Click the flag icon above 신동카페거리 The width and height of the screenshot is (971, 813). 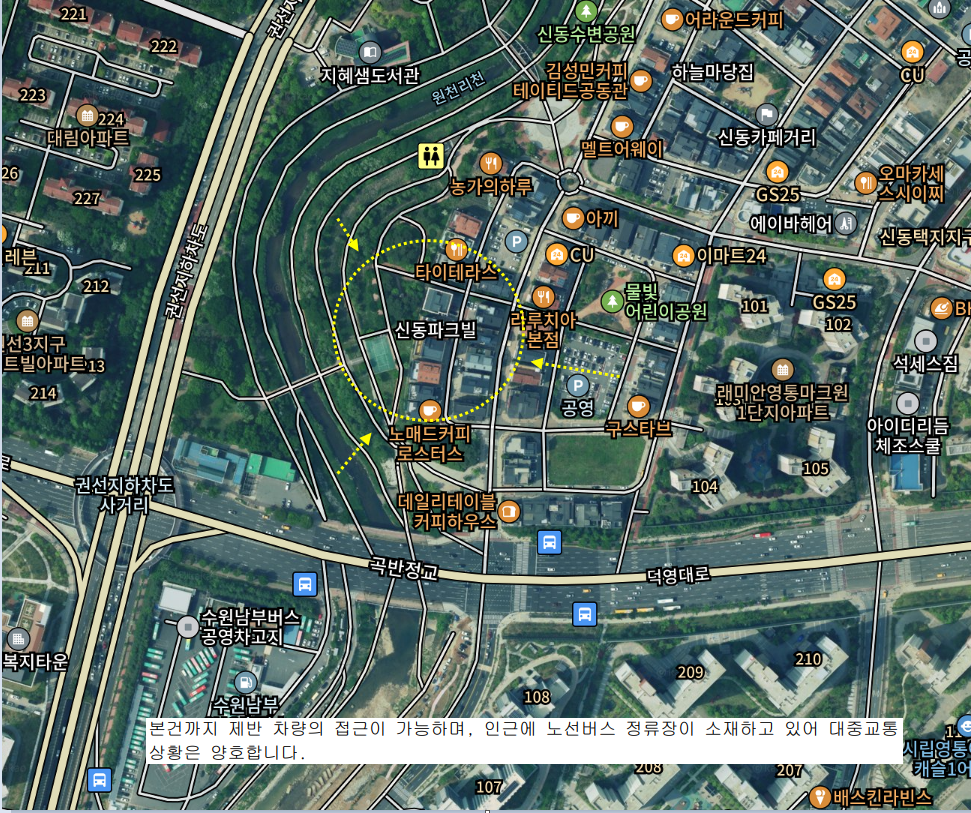point(767,115)
